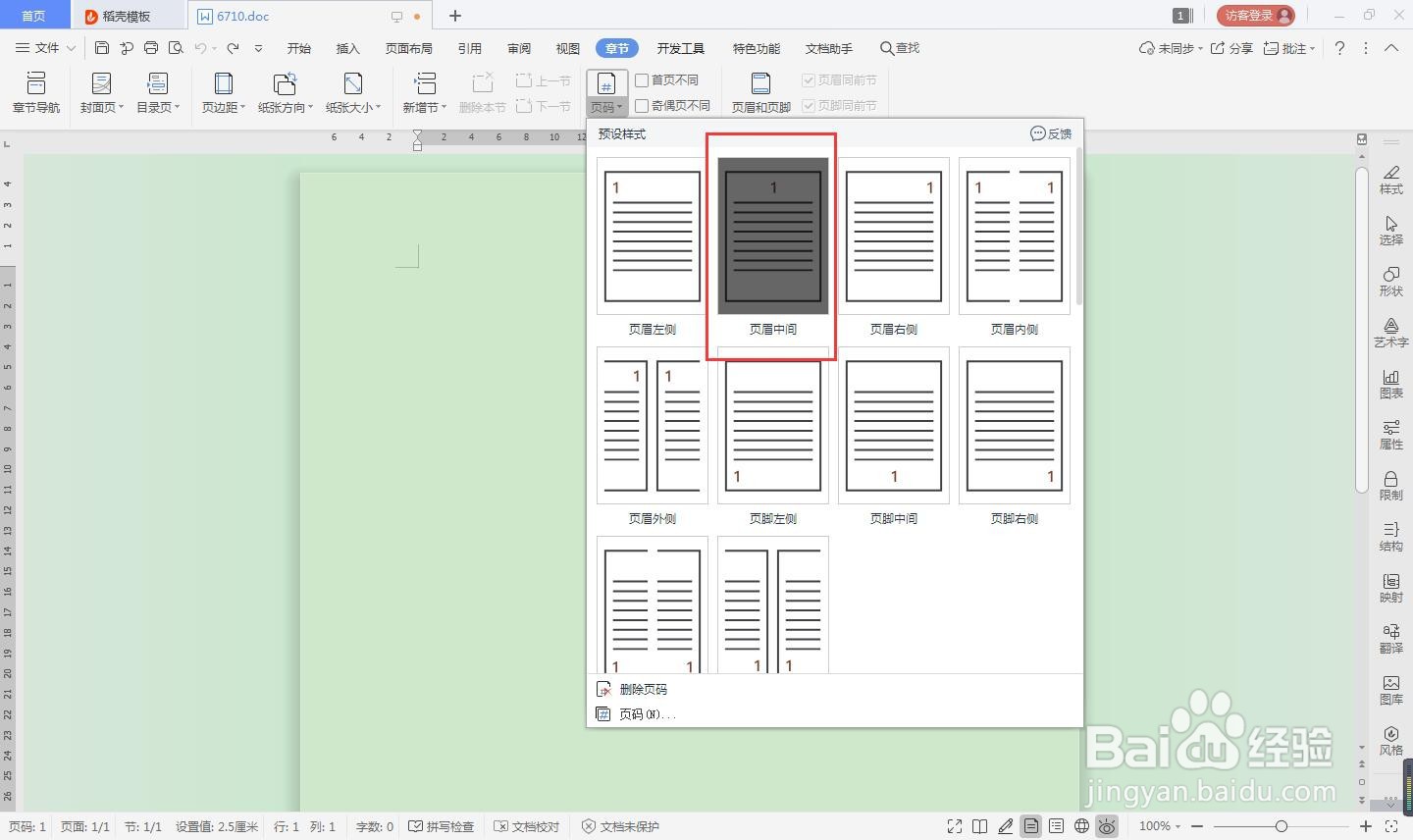Switch to the 插入 ribbon tab
1413x840 pixels.
tap(348, 48)
